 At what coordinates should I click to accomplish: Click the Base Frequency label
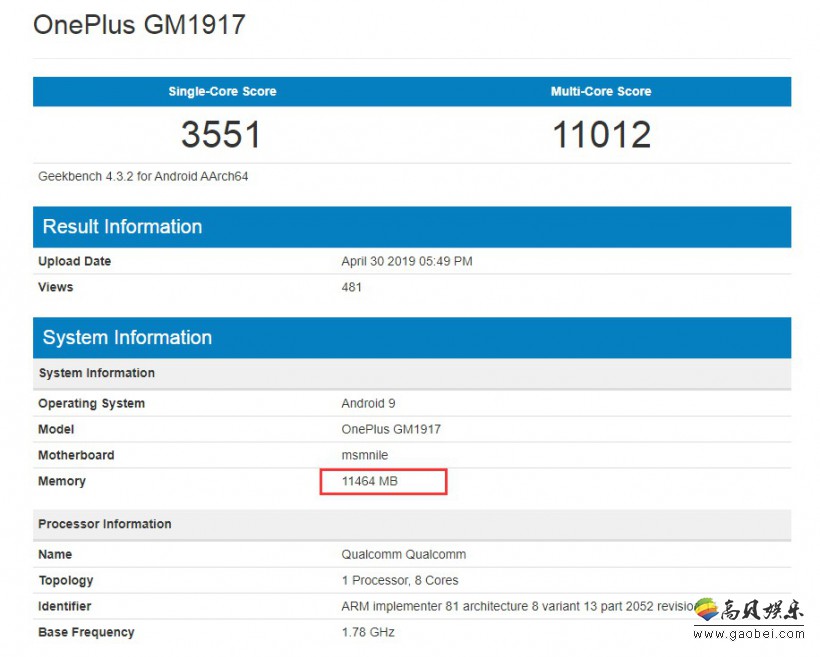coord(86,632)
